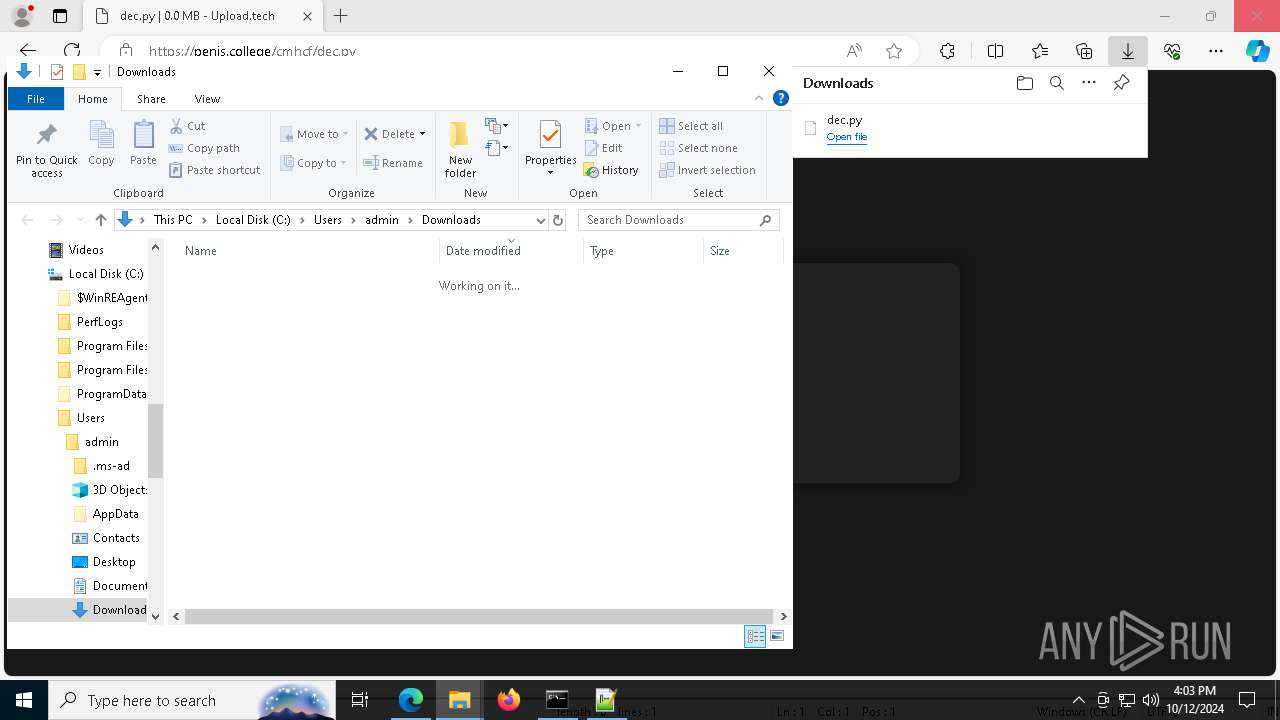Go up one folder level
Viewport: 1280px width, 720px height.
pyautogui.click(x=100, y=220)
